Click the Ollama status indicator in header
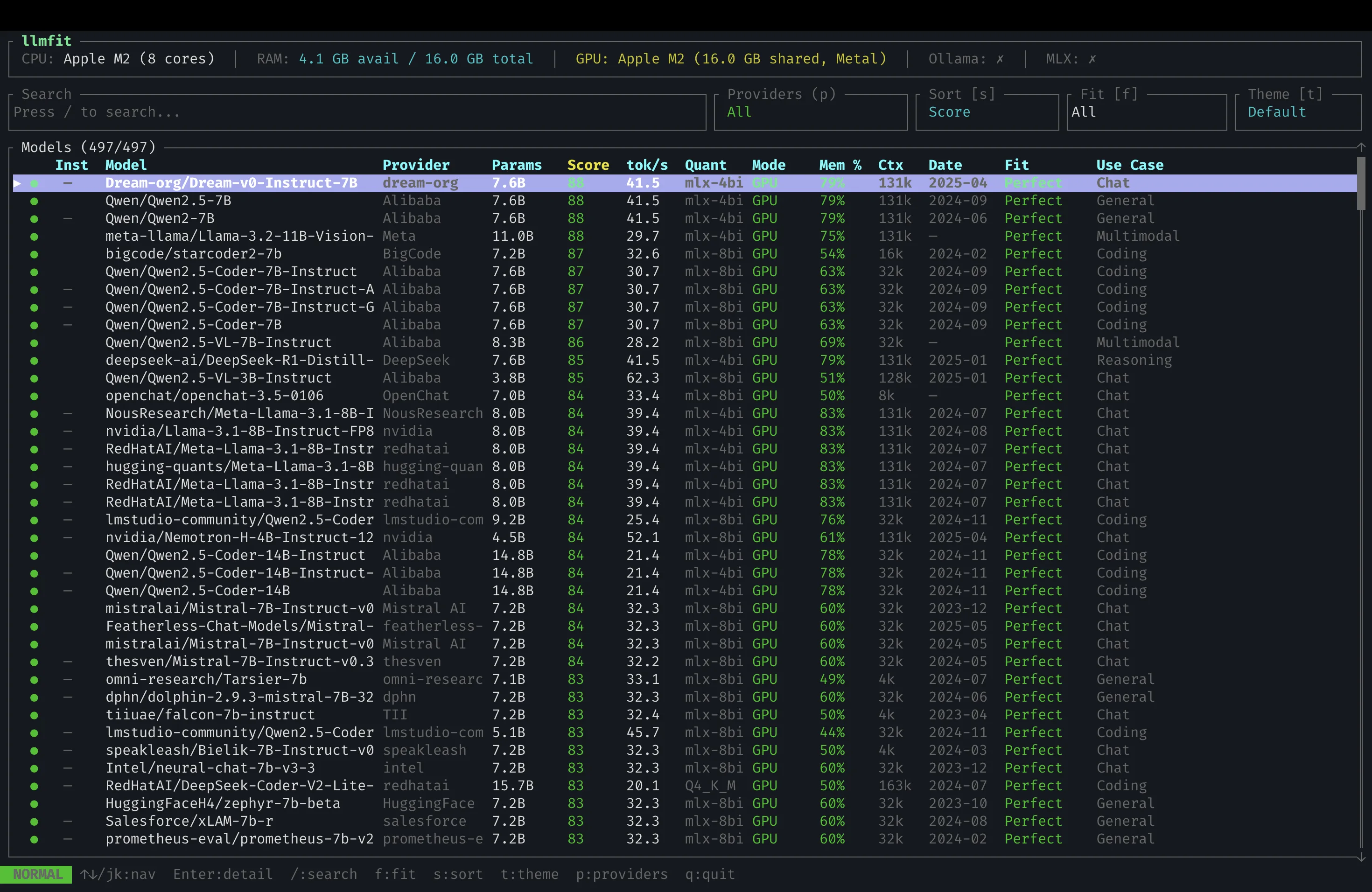Screen dimensions: 1372x892 point(966,59)
